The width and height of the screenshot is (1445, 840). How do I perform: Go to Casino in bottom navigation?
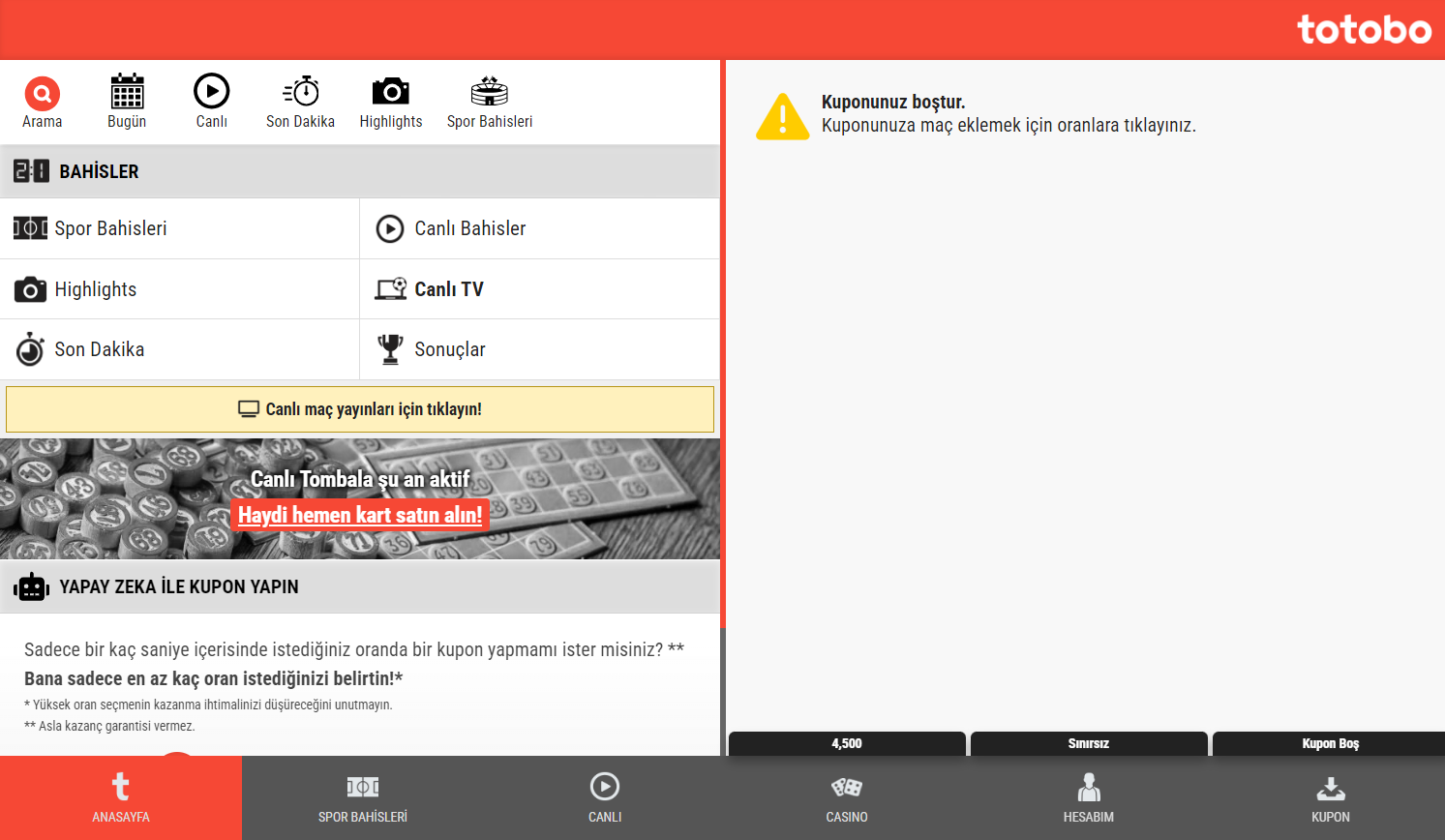[x=846, y=797]
